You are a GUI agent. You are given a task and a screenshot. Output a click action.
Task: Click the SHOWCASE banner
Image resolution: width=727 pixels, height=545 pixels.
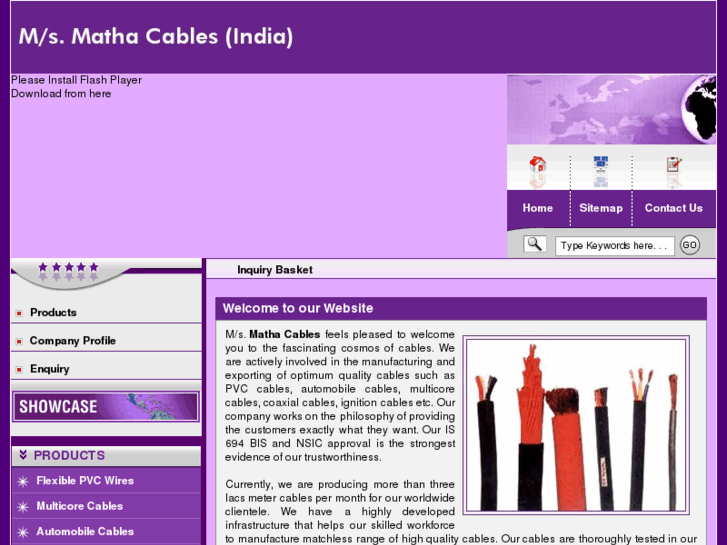click(x=106, y=407)
